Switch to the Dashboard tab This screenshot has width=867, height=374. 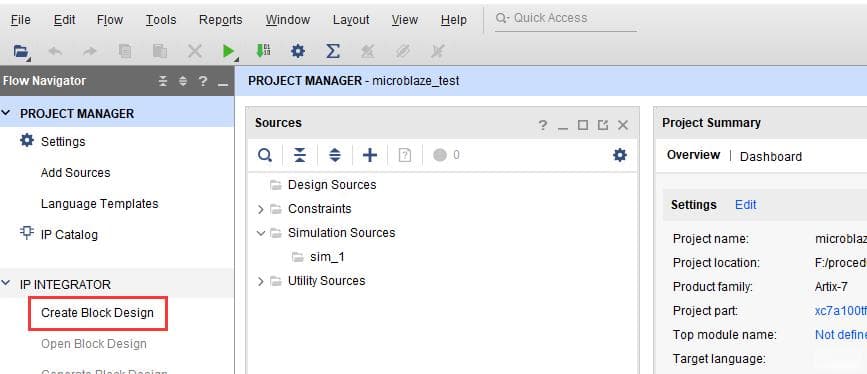[x=771, y=157]
